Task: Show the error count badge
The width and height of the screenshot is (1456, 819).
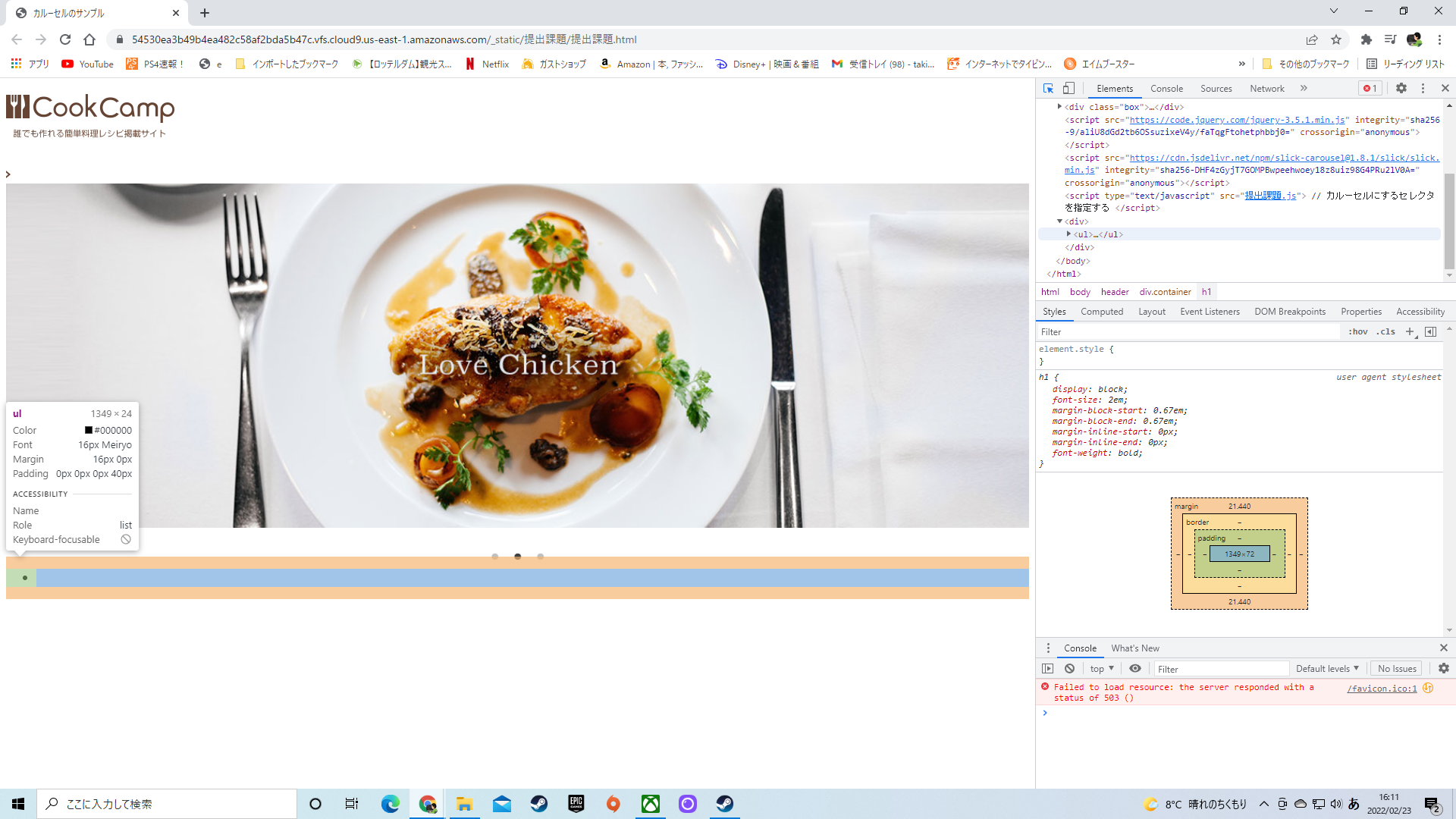Action: tap(1370, 88)
